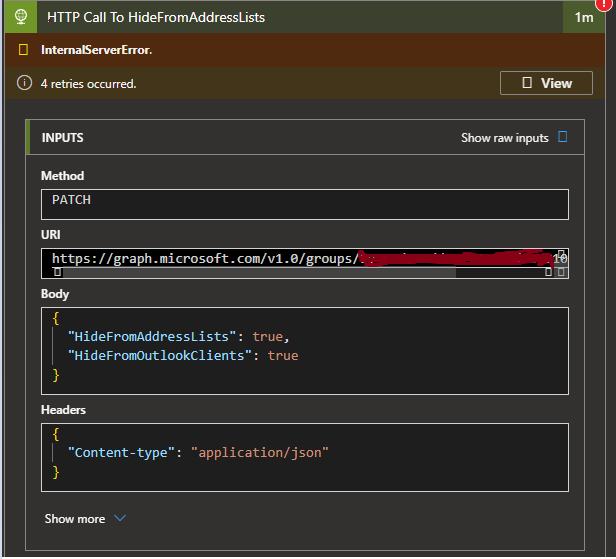Screen dimensions: 616x559
Task: Click the green HTTP globe action icon
Action: pyautogui.click(x=21, y=17)
